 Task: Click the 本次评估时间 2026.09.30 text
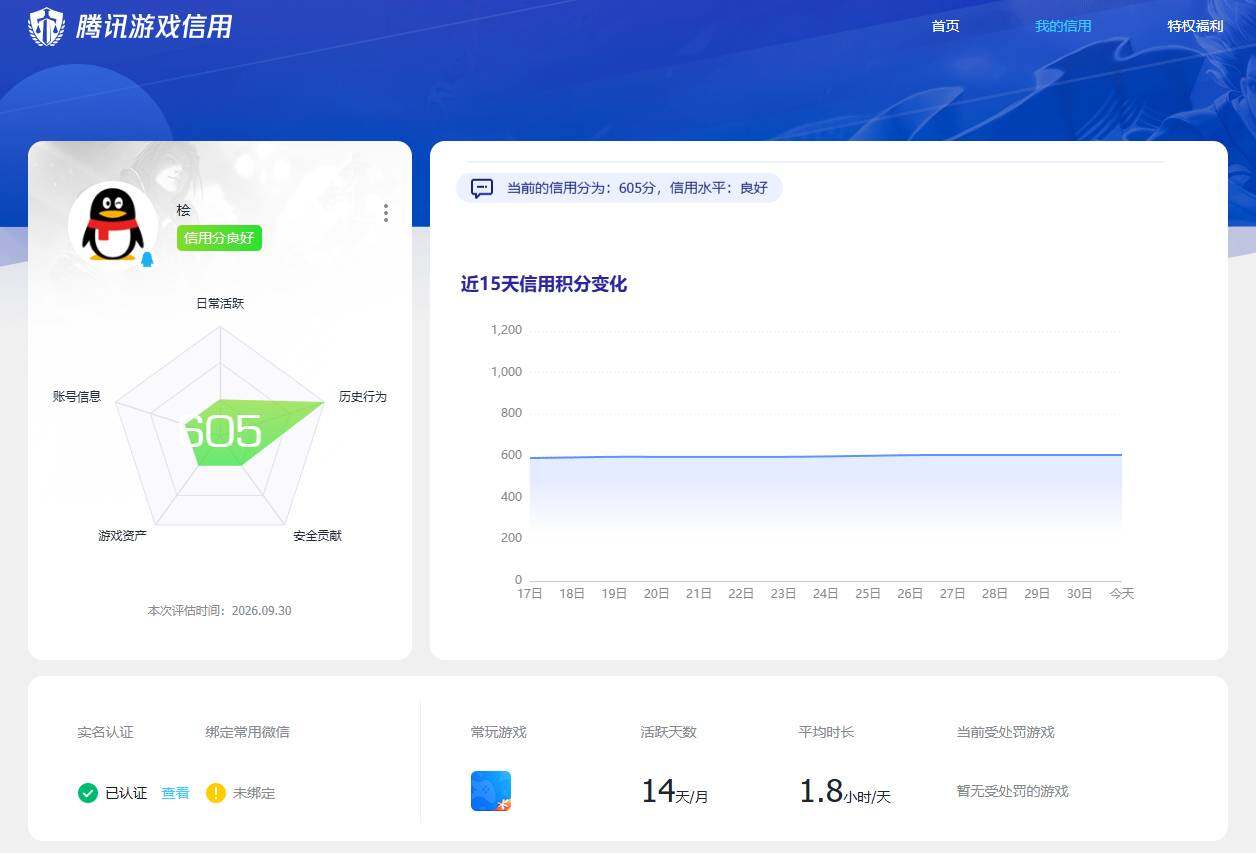tap(220, 610)
